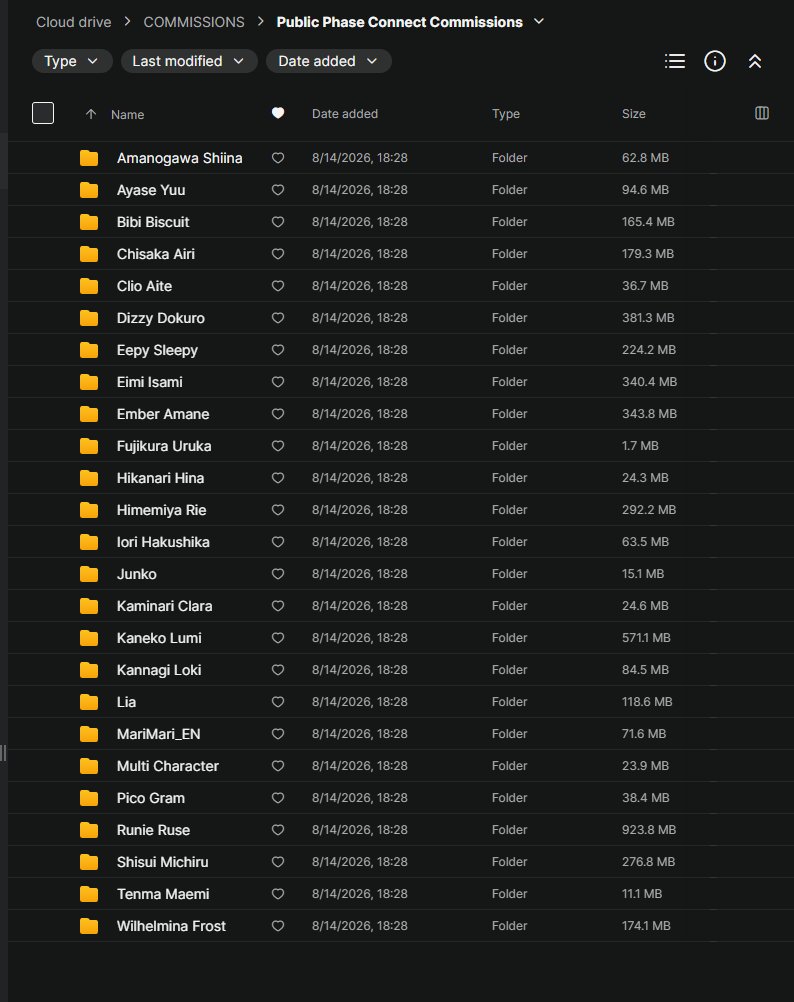Image resolution: width=794 pixels, height=1002 pixels.
Task: Favorite the Ayase Yuu folder heart
Action: [278, 190]
